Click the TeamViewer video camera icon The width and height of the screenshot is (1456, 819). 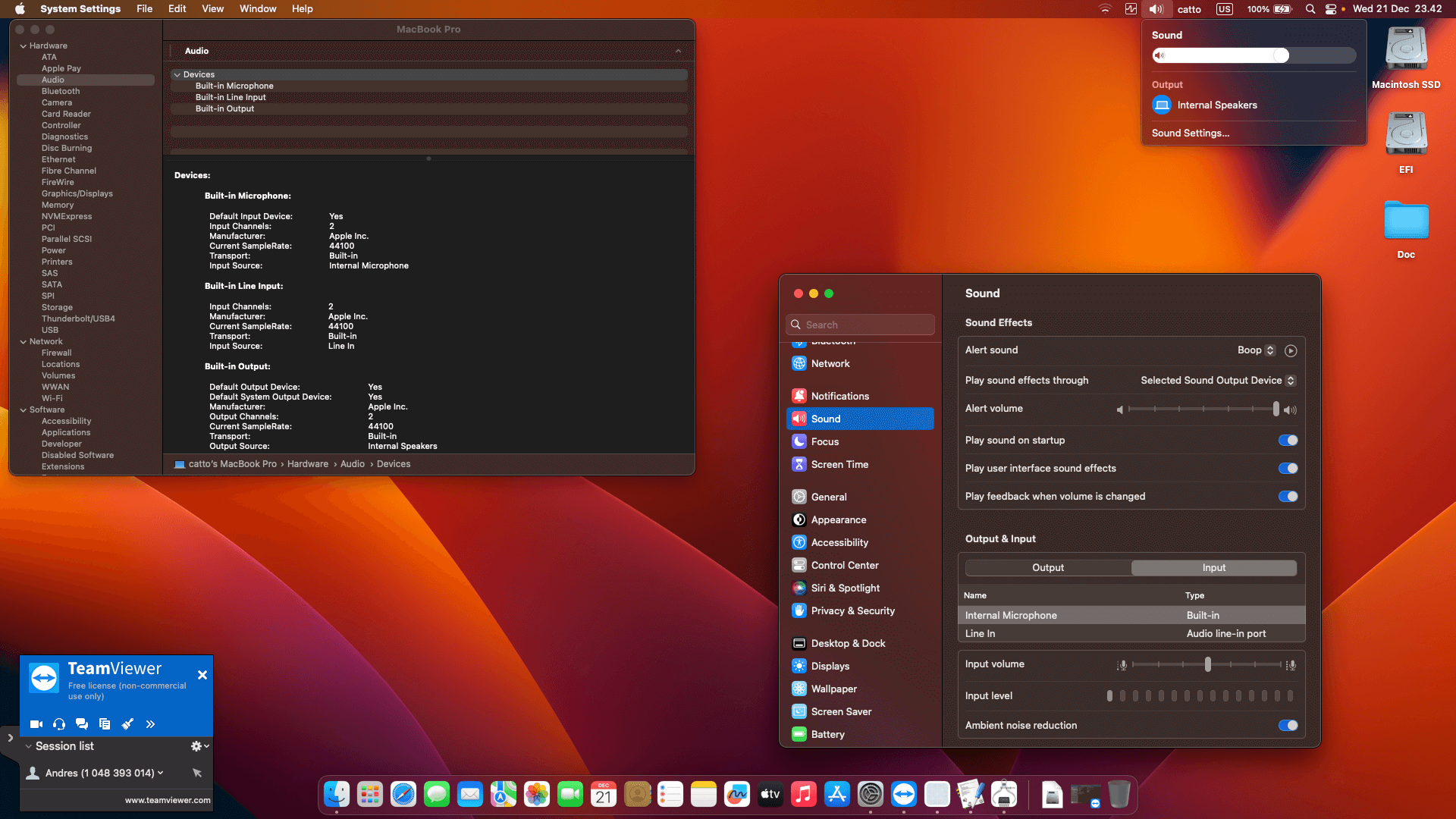tap(36, 724)
